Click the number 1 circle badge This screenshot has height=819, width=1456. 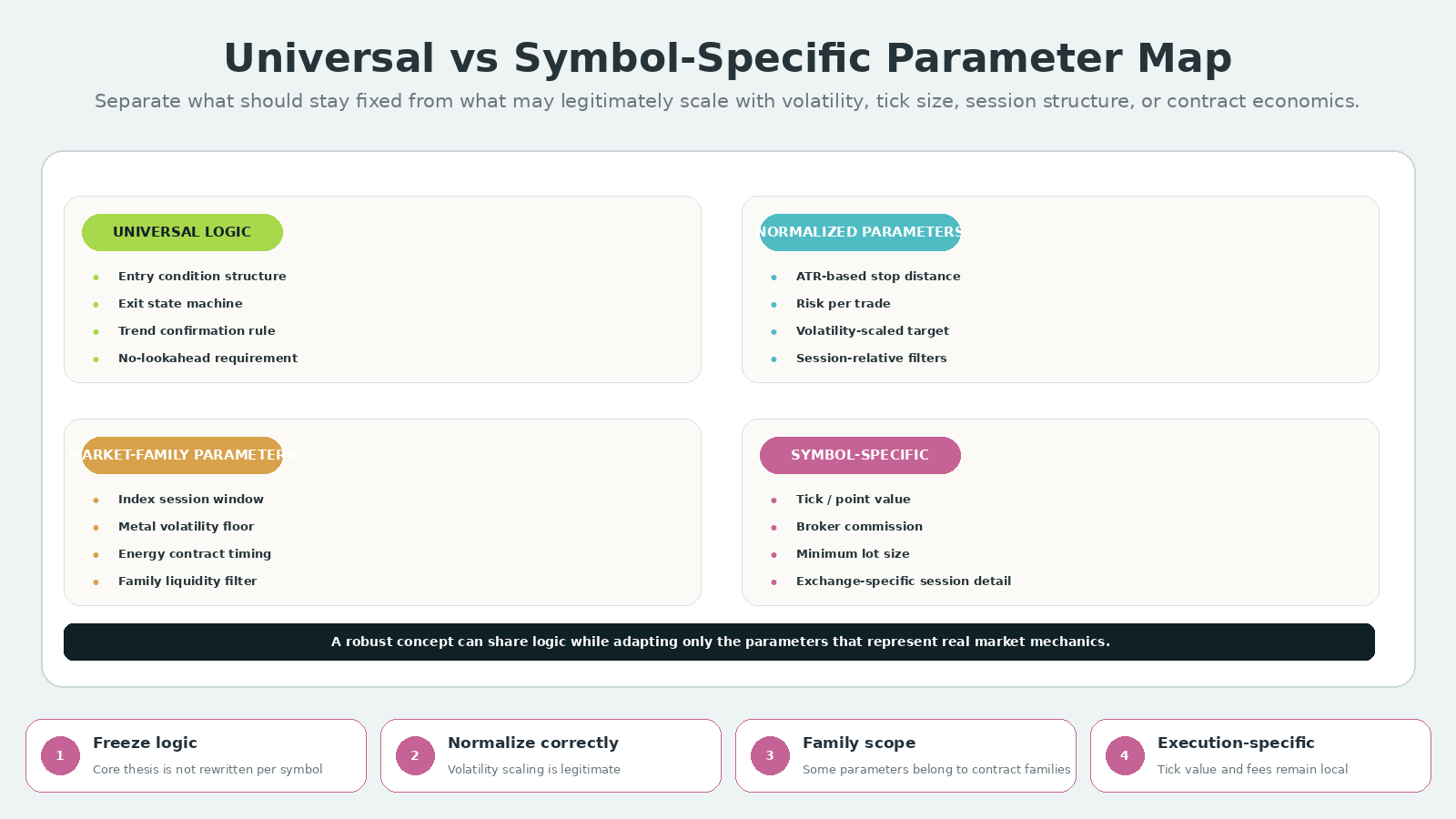click(x=60, y=755)
